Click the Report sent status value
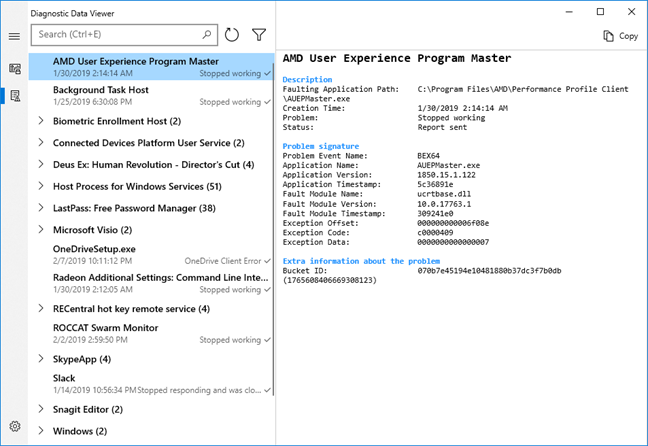Viewport: 648px width, 446px height. [x=442, y=127]
